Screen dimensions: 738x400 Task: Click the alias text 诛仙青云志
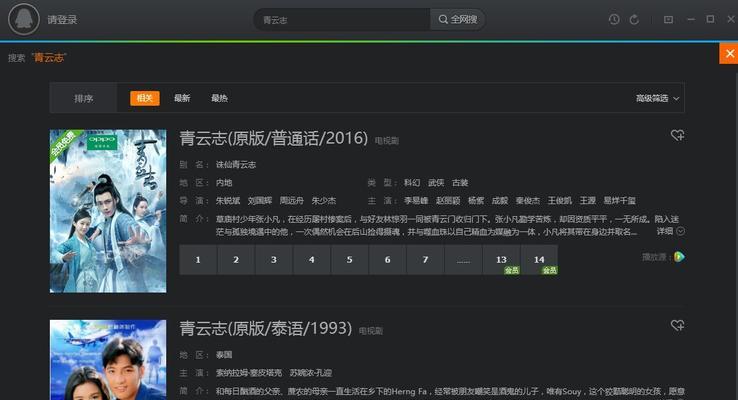(x=236, y=165)
